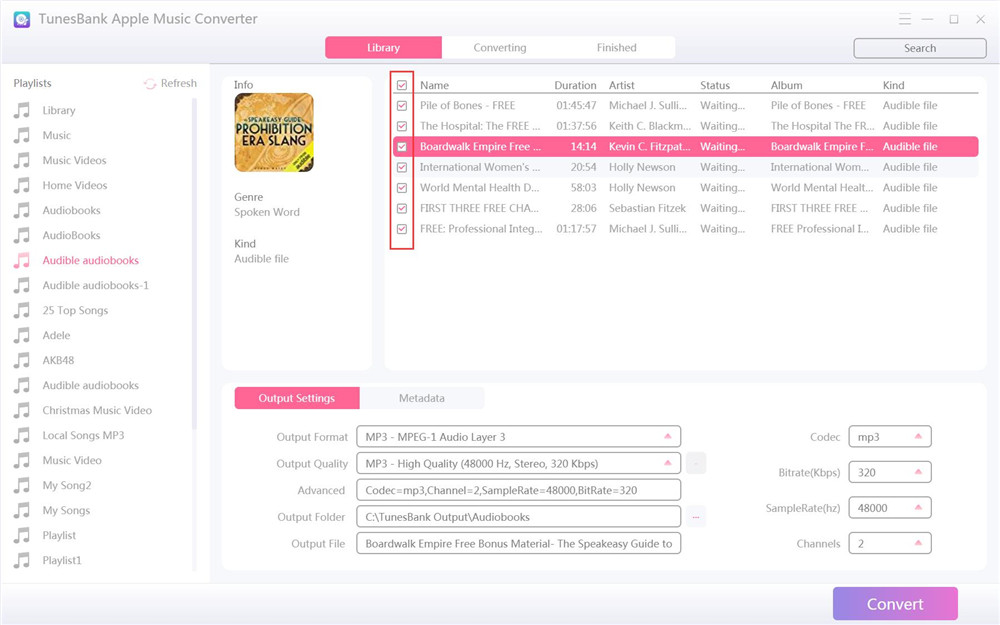Select the AudioBooks playlist with capital B

(71, 235)
